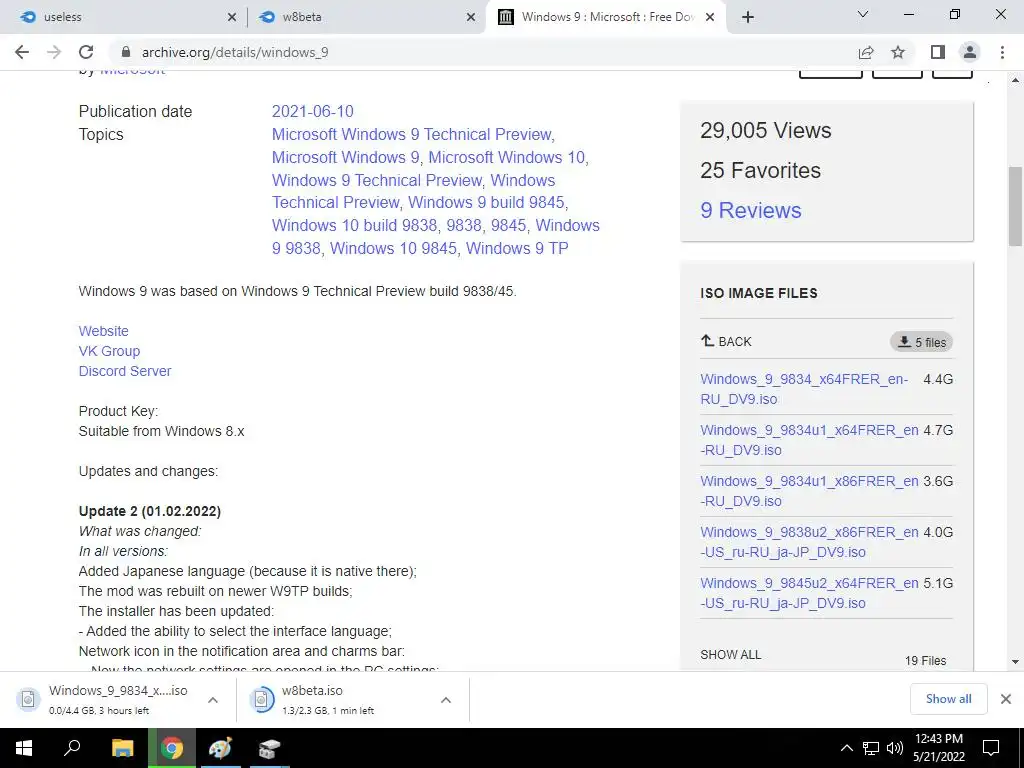Open topic 'Windows 9 TP'
The width and height of the screenshot is (1024, 768).
tap(517, 248)
